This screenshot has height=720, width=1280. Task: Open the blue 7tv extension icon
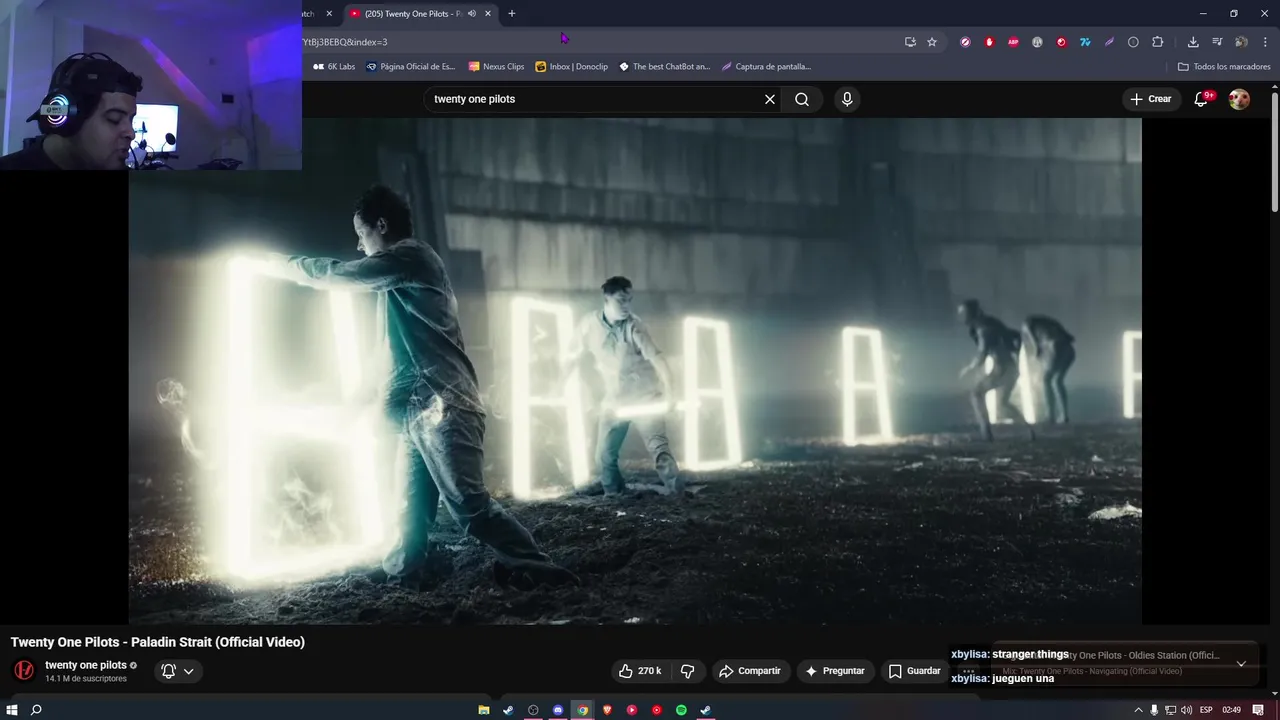click(1085, 42)
